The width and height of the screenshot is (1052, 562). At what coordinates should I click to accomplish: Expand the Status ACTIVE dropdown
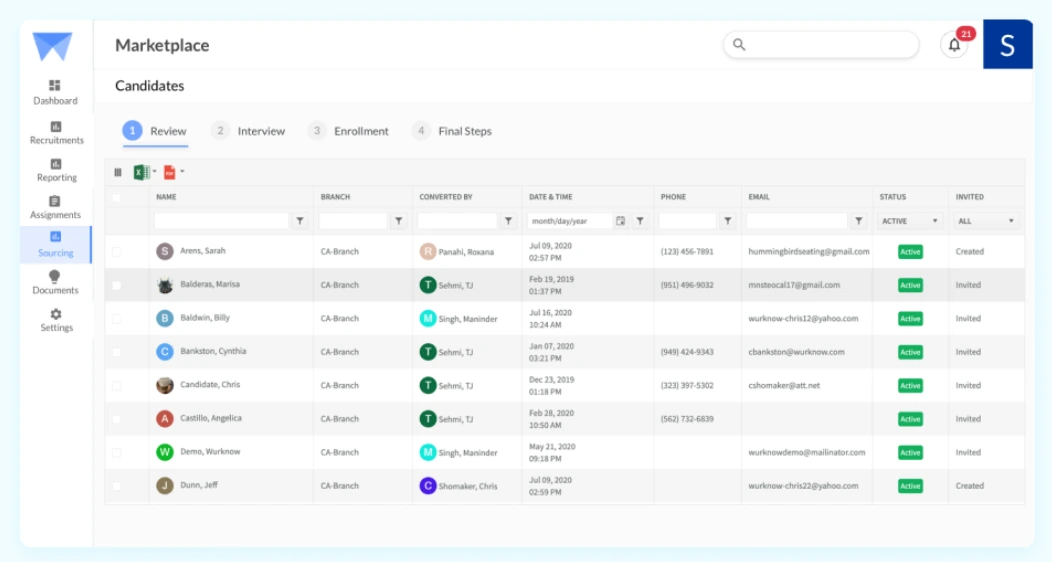910,221
